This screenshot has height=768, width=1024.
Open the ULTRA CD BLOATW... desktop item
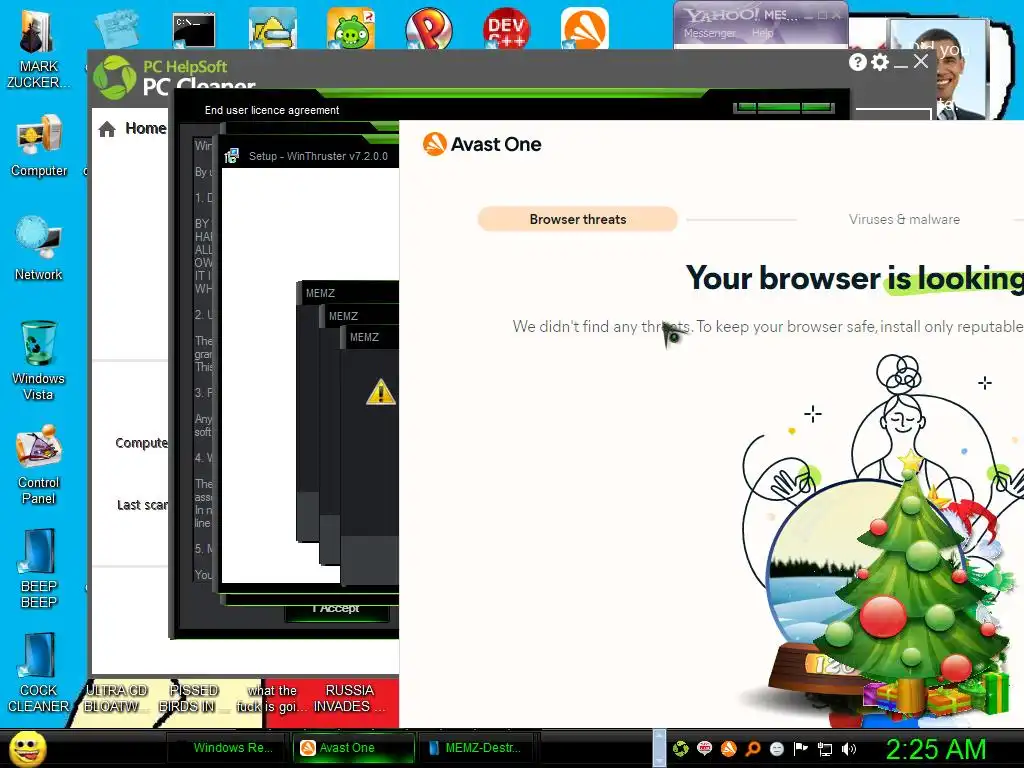tap(116, 698)
